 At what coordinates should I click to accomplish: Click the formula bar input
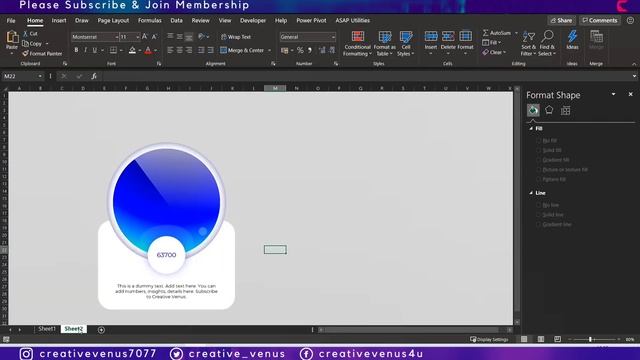(366, 76)
